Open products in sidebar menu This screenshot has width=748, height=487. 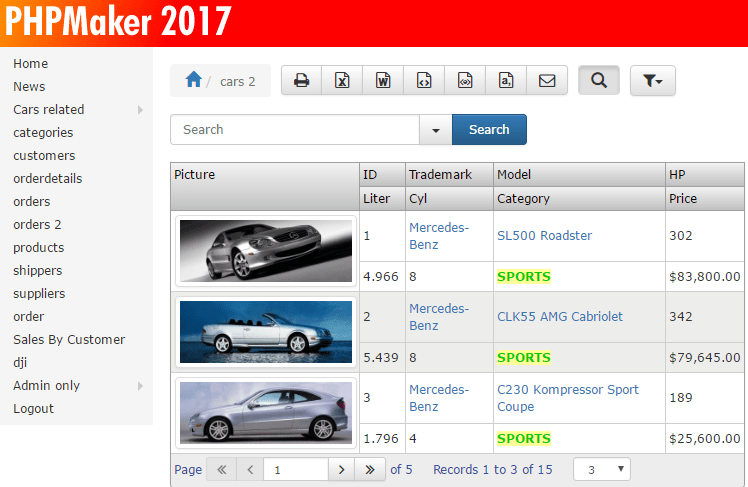[39, 248]
